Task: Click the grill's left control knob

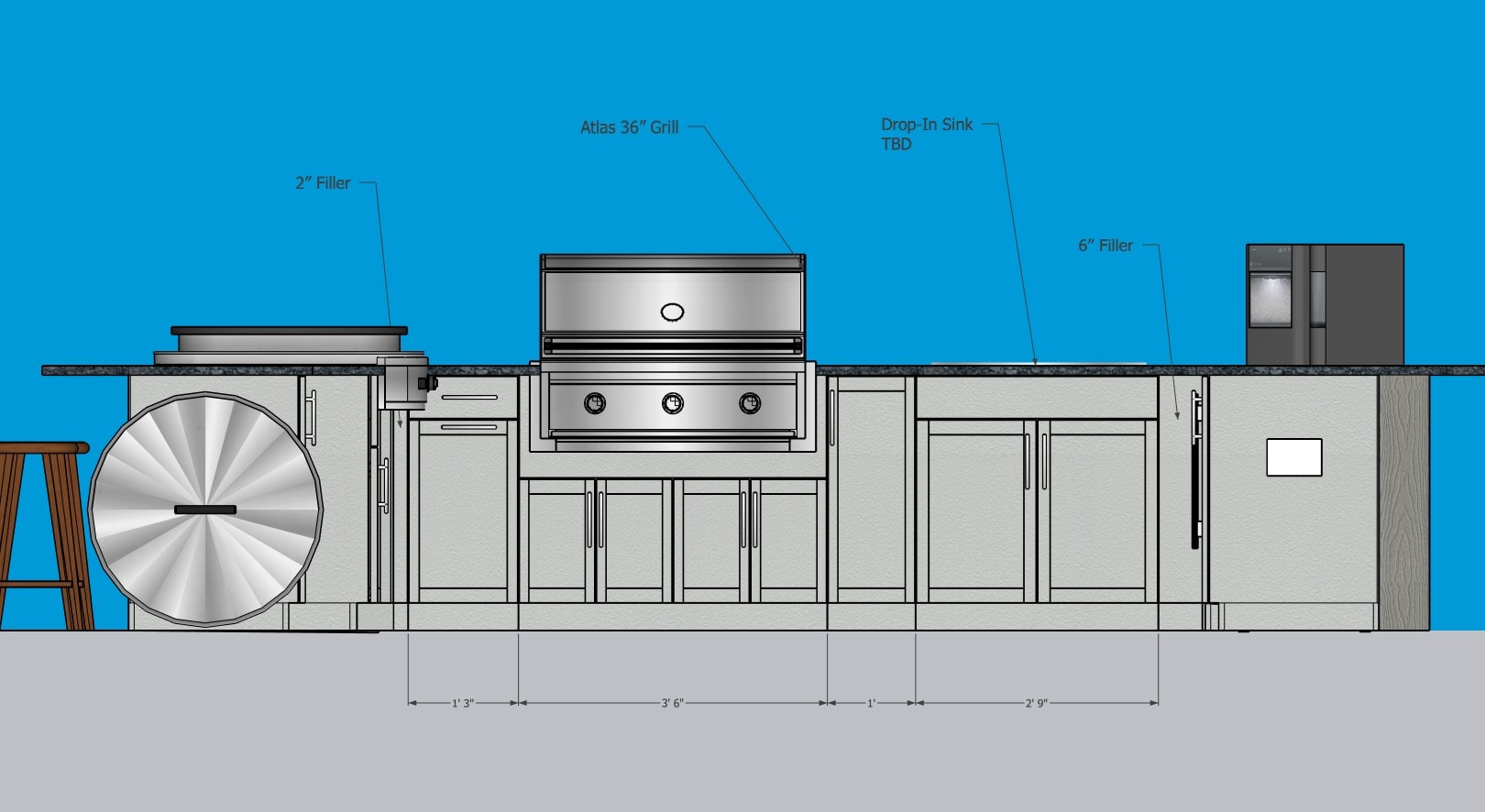Action: click(x=595, y=402)
